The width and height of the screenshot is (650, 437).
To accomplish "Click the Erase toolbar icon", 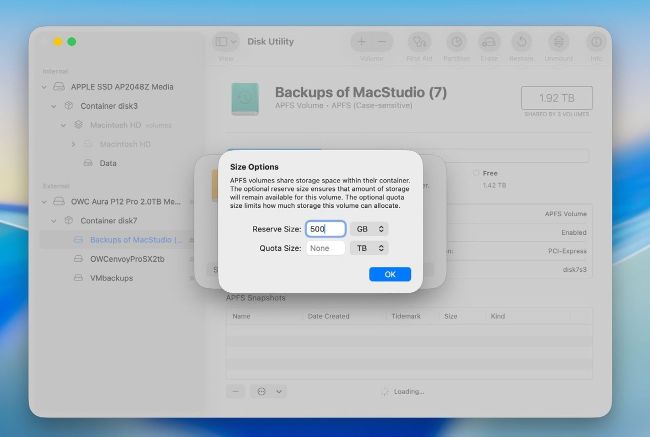I will pos(489,43).
